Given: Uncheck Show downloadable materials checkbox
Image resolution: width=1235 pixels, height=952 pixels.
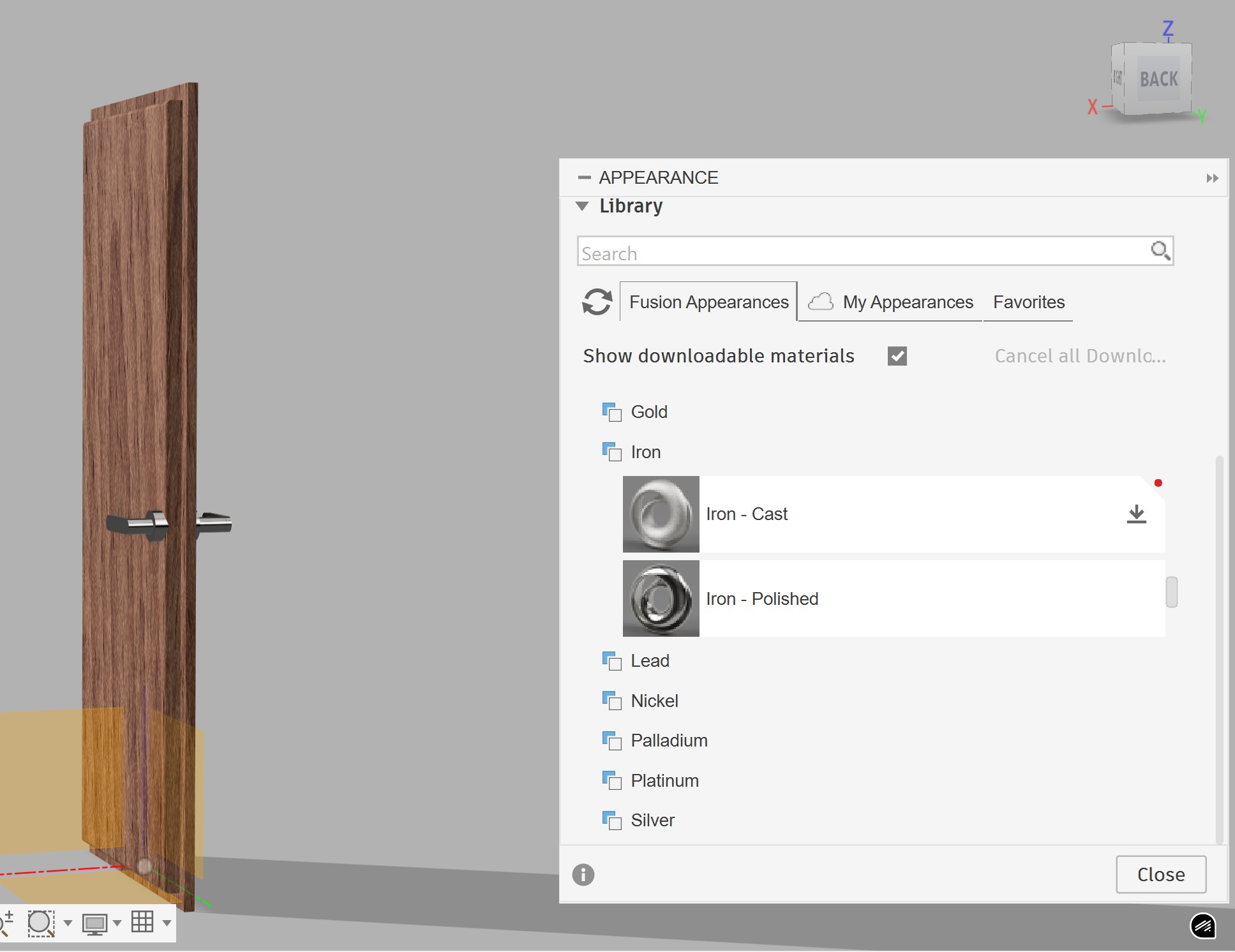Looking at the screenshot, I should pos(897,356).
